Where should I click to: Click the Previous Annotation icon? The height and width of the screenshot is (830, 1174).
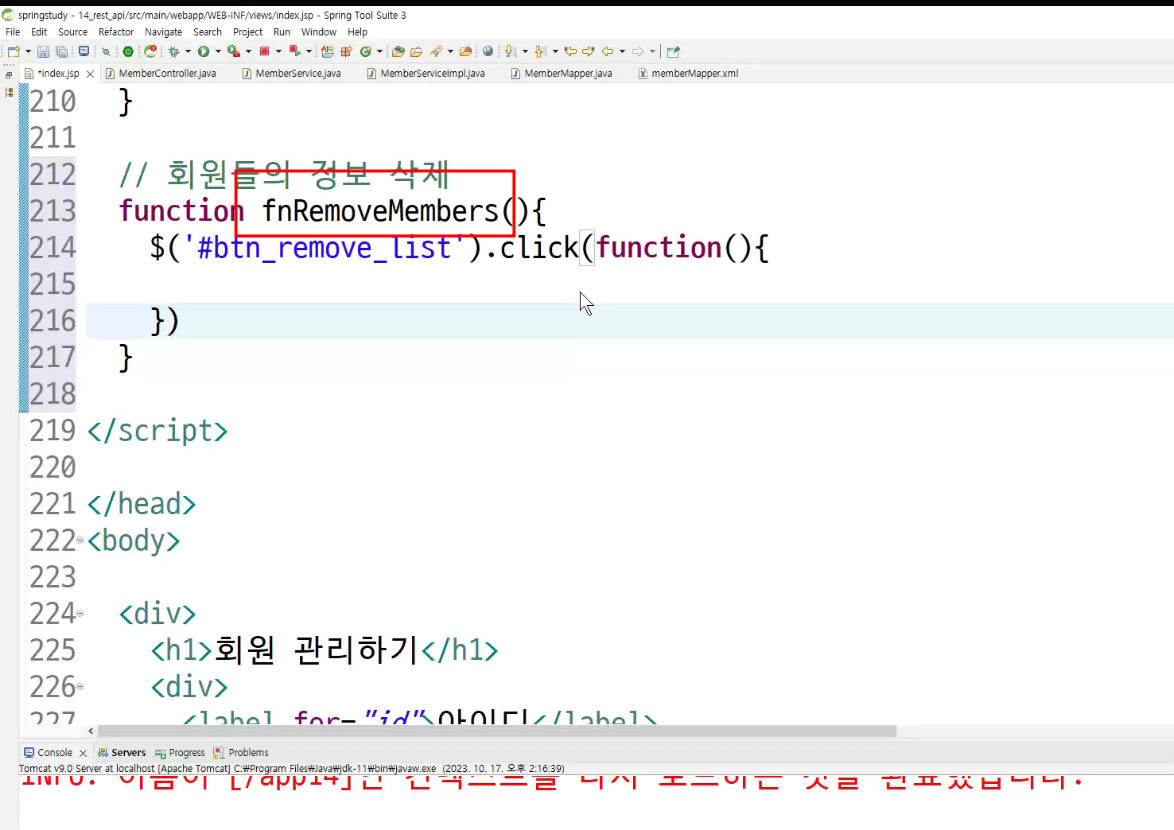[x=540, y=52]
